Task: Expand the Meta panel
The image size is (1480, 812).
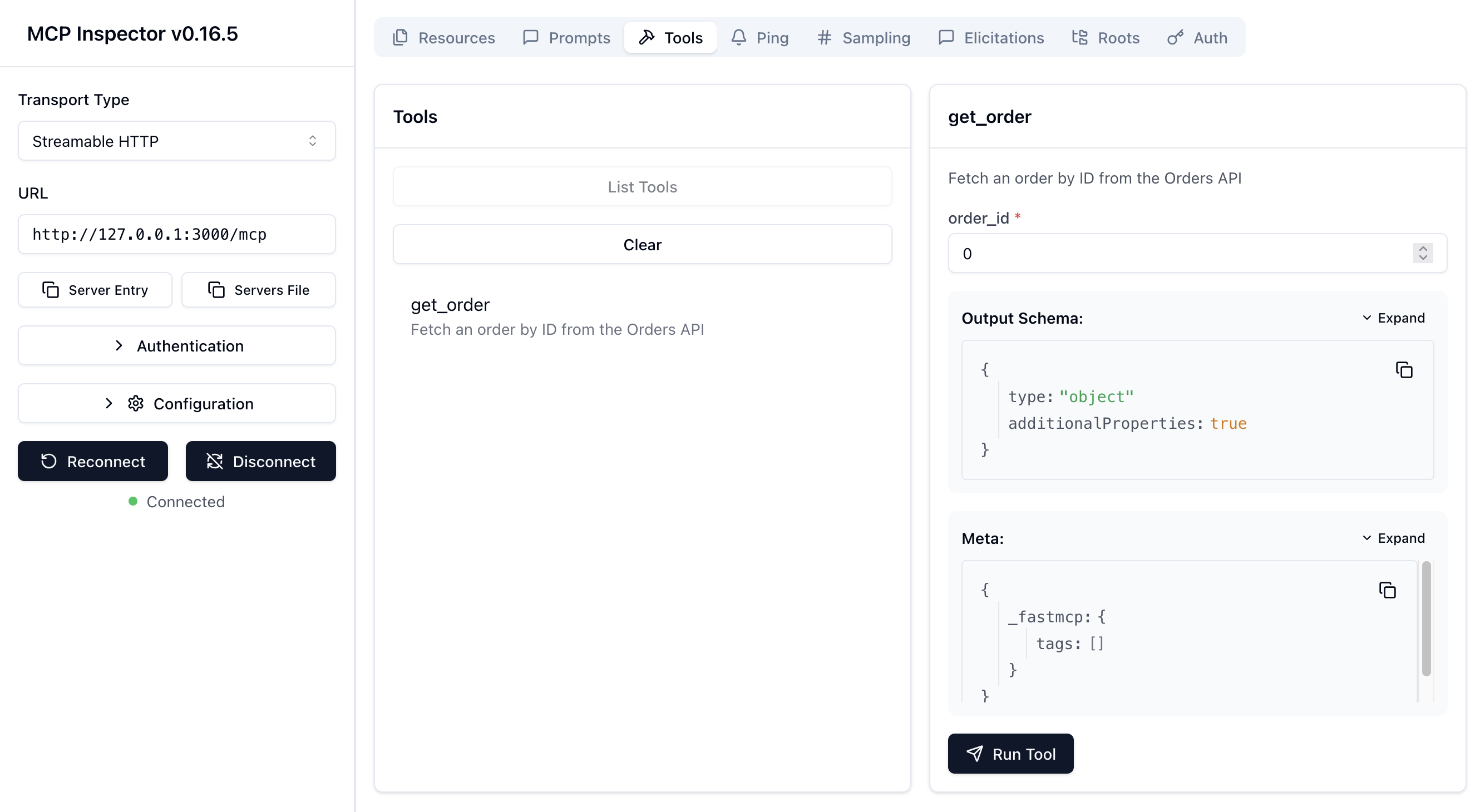Action: [1393, 538]
